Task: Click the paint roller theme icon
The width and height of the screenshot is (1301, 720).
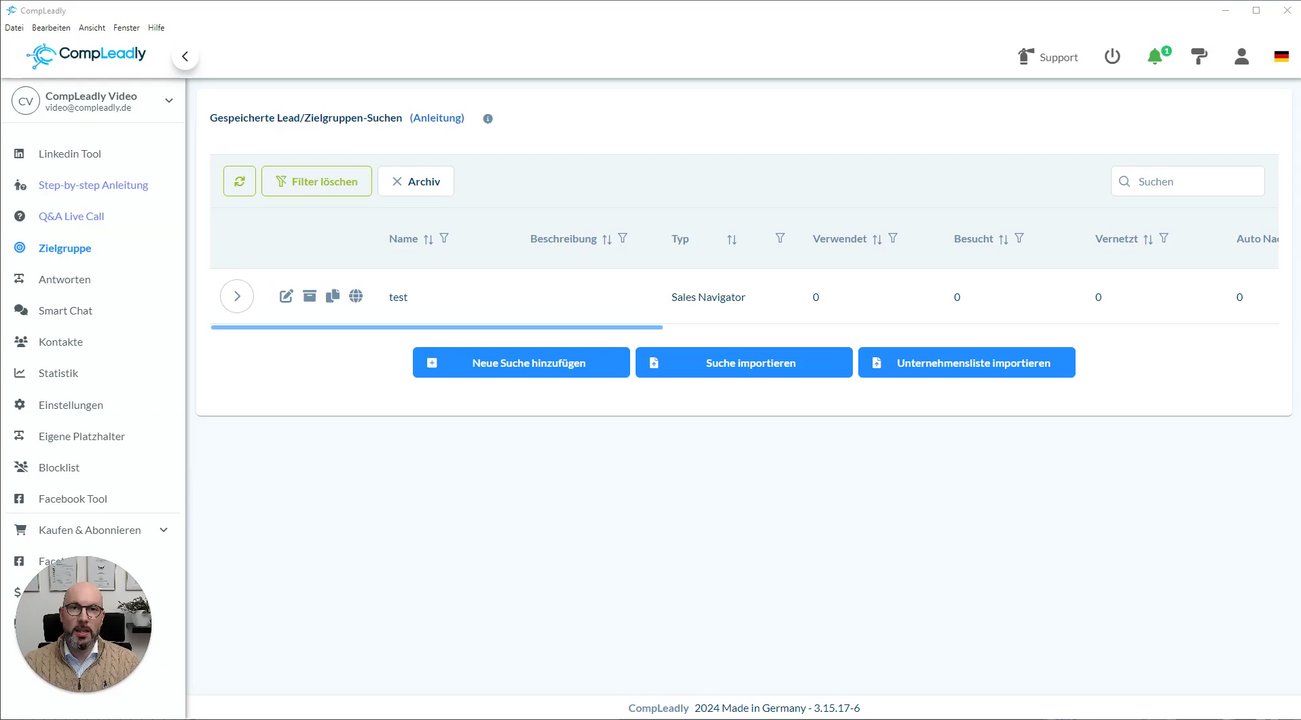Action: [x=1199, y=57]
